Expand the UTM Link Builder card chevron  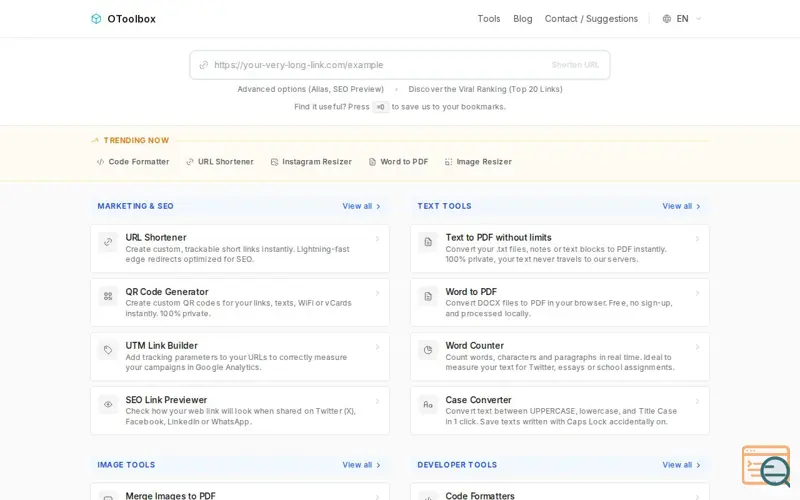(x=378, y=347)
